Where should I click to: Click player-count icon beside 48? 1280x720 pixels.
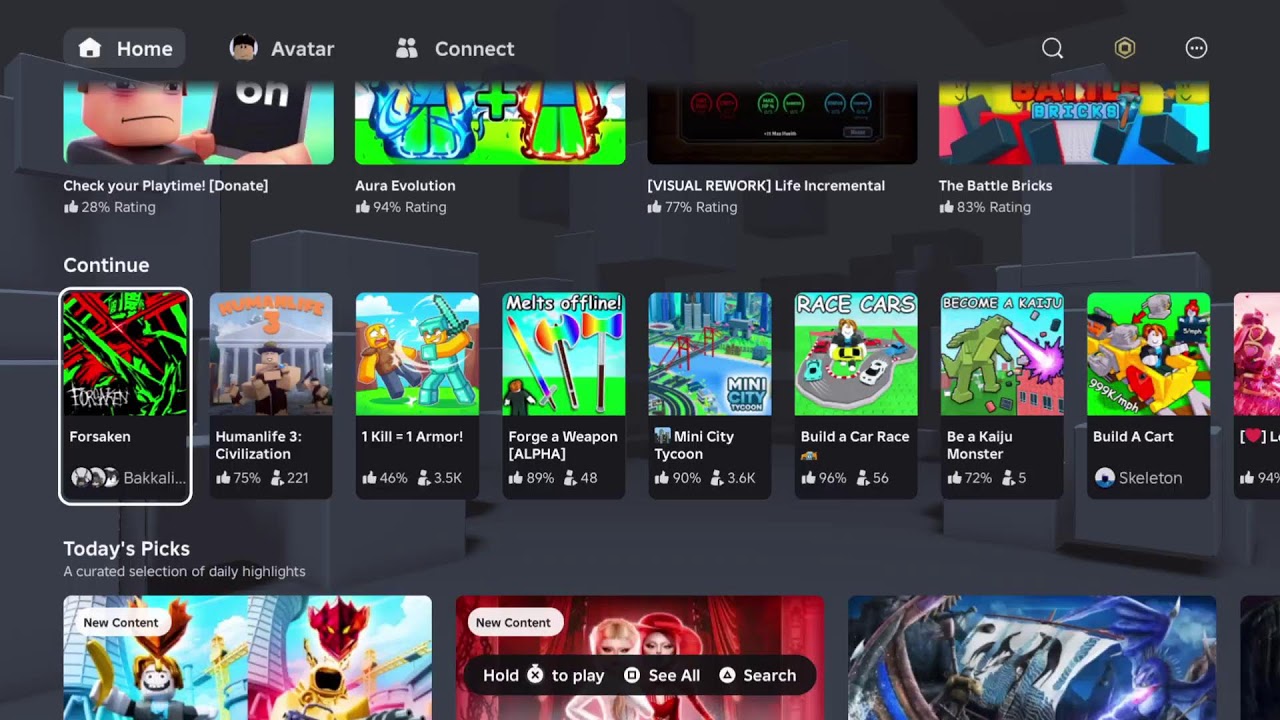tap(570, 478)
